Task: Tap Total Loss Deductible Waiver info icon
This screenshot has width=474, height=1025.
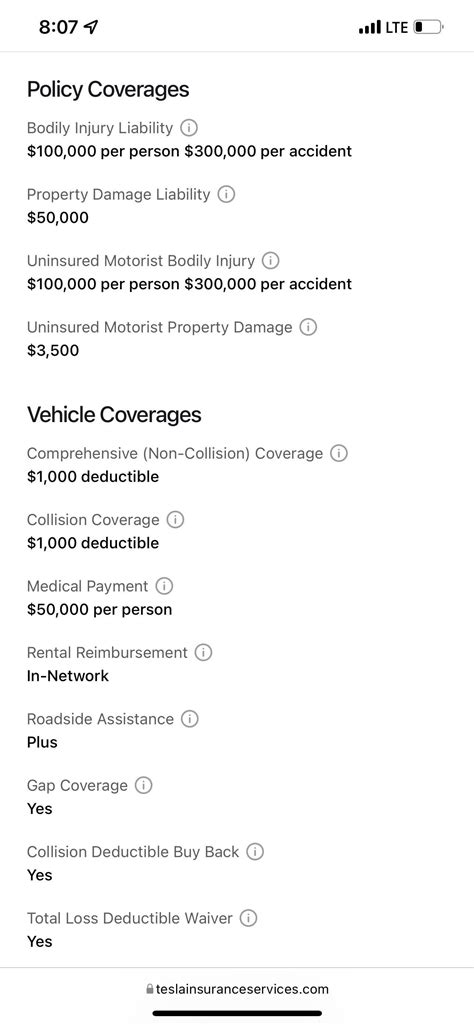Action: click(x=248, y=918)
